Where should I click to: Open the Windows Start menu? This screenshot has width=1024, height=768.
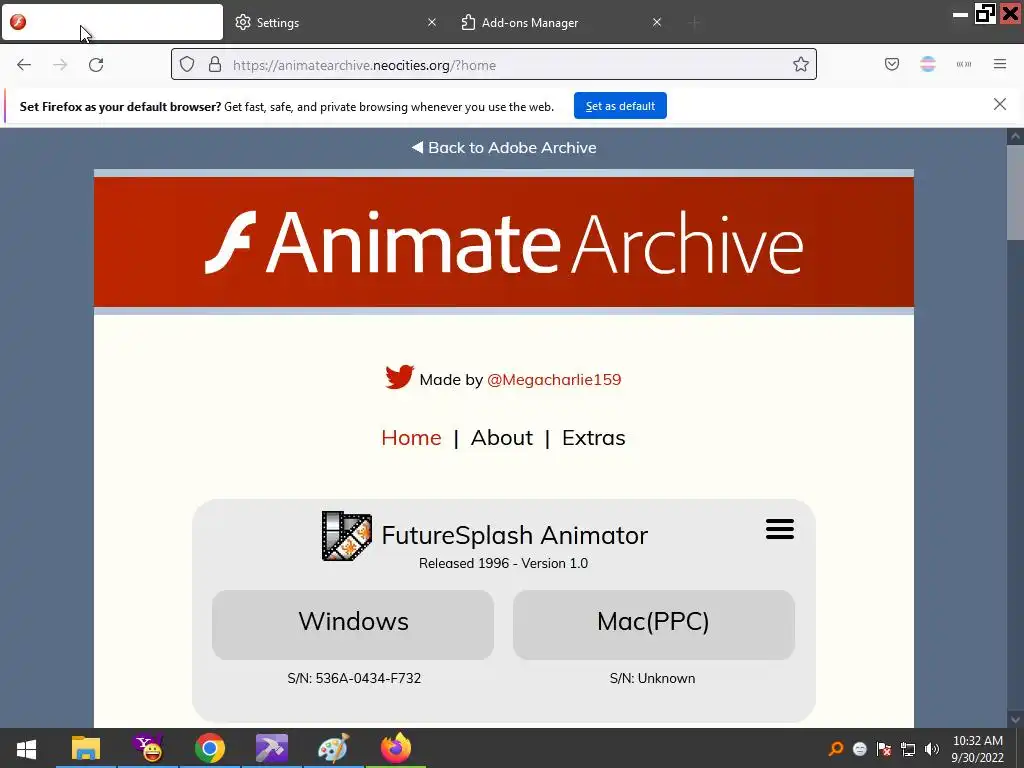(26, 748)
